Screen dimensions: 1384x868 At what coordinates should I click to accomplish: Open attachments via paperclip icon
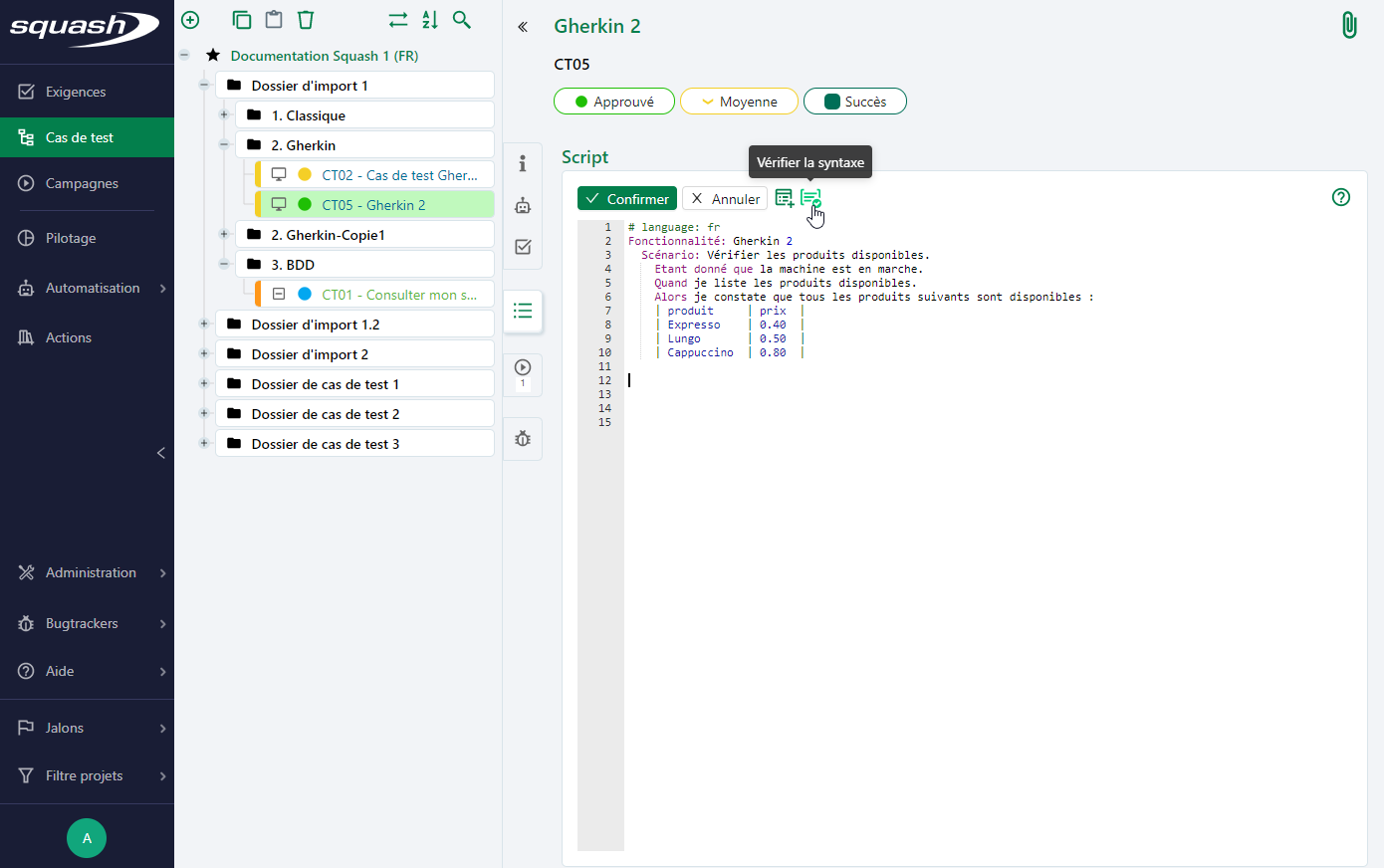pos(1349,25)
